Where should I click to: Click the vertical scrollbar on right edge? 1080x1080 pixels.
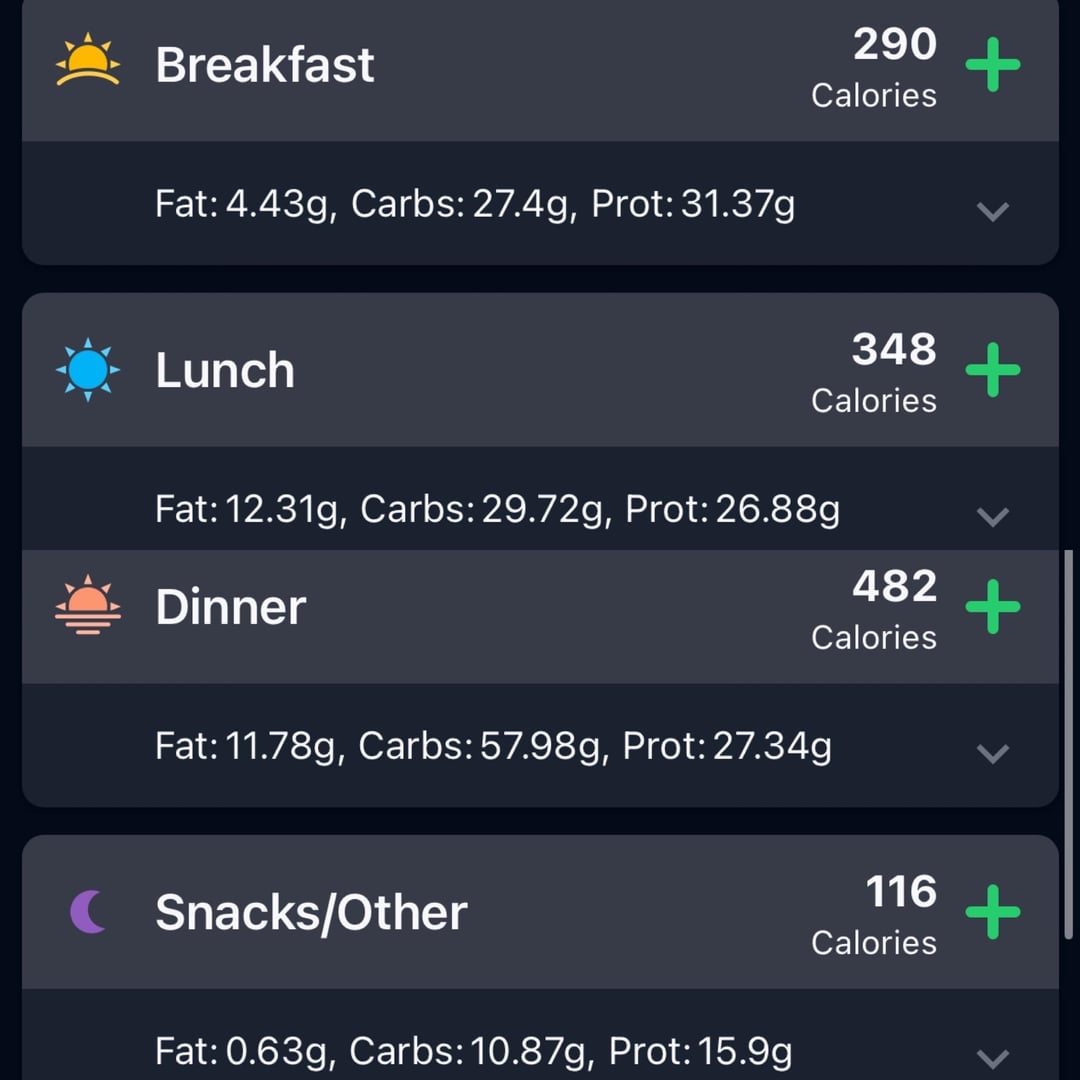point(1068,744)
